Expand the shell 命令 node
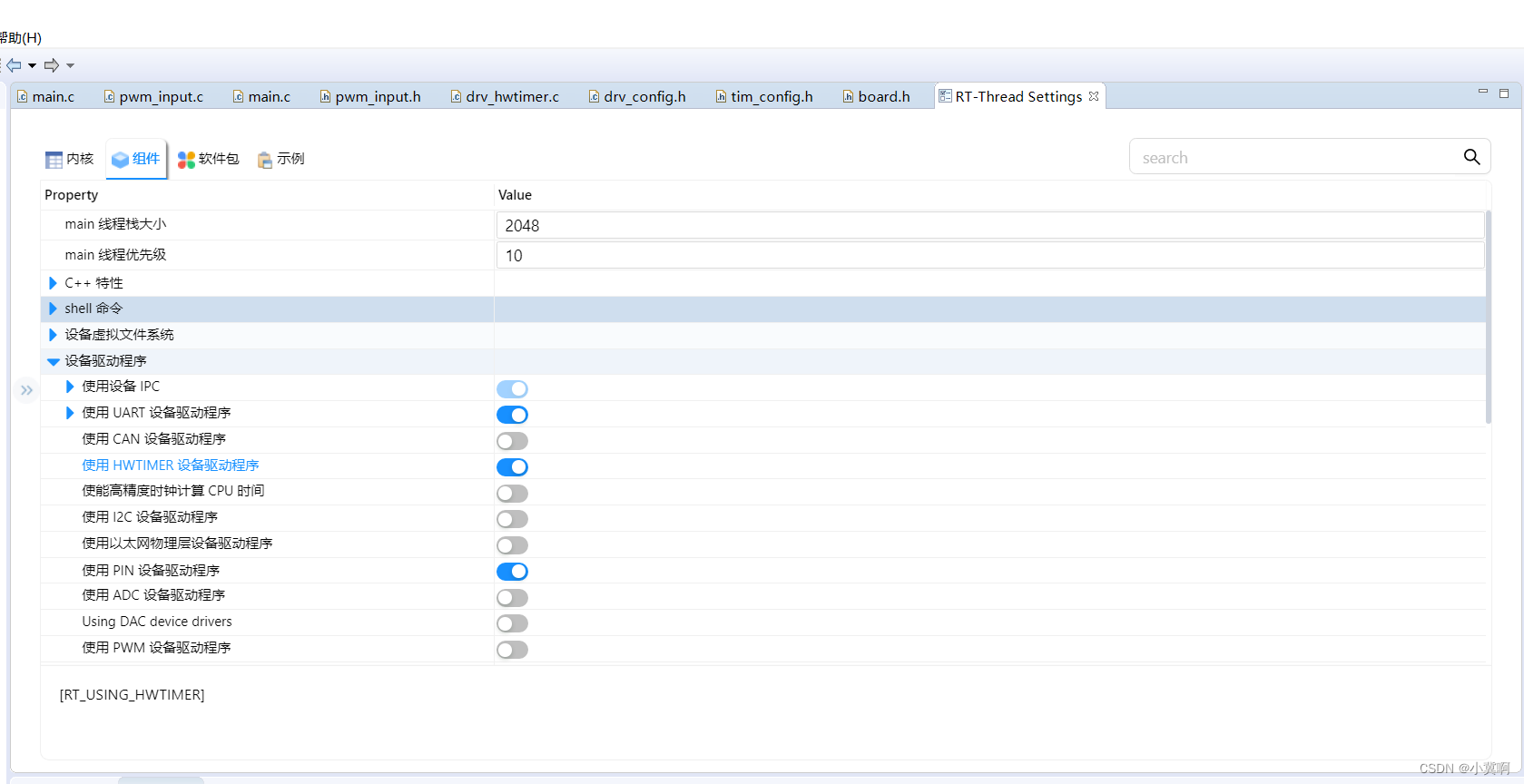1524x784 pixels. coord(53,309)
